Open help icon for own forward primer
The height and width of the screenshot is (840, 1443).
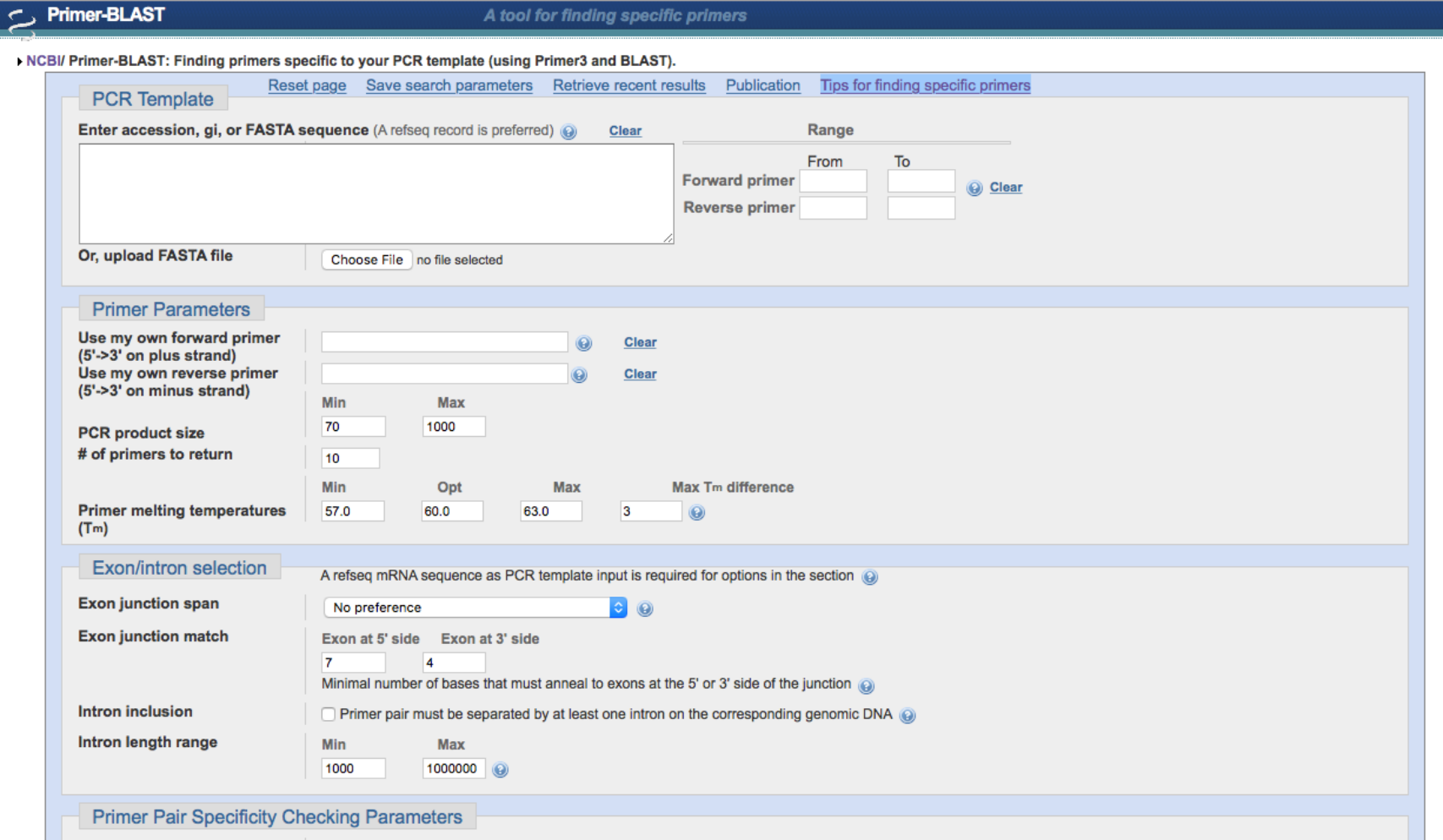[583, 343]
